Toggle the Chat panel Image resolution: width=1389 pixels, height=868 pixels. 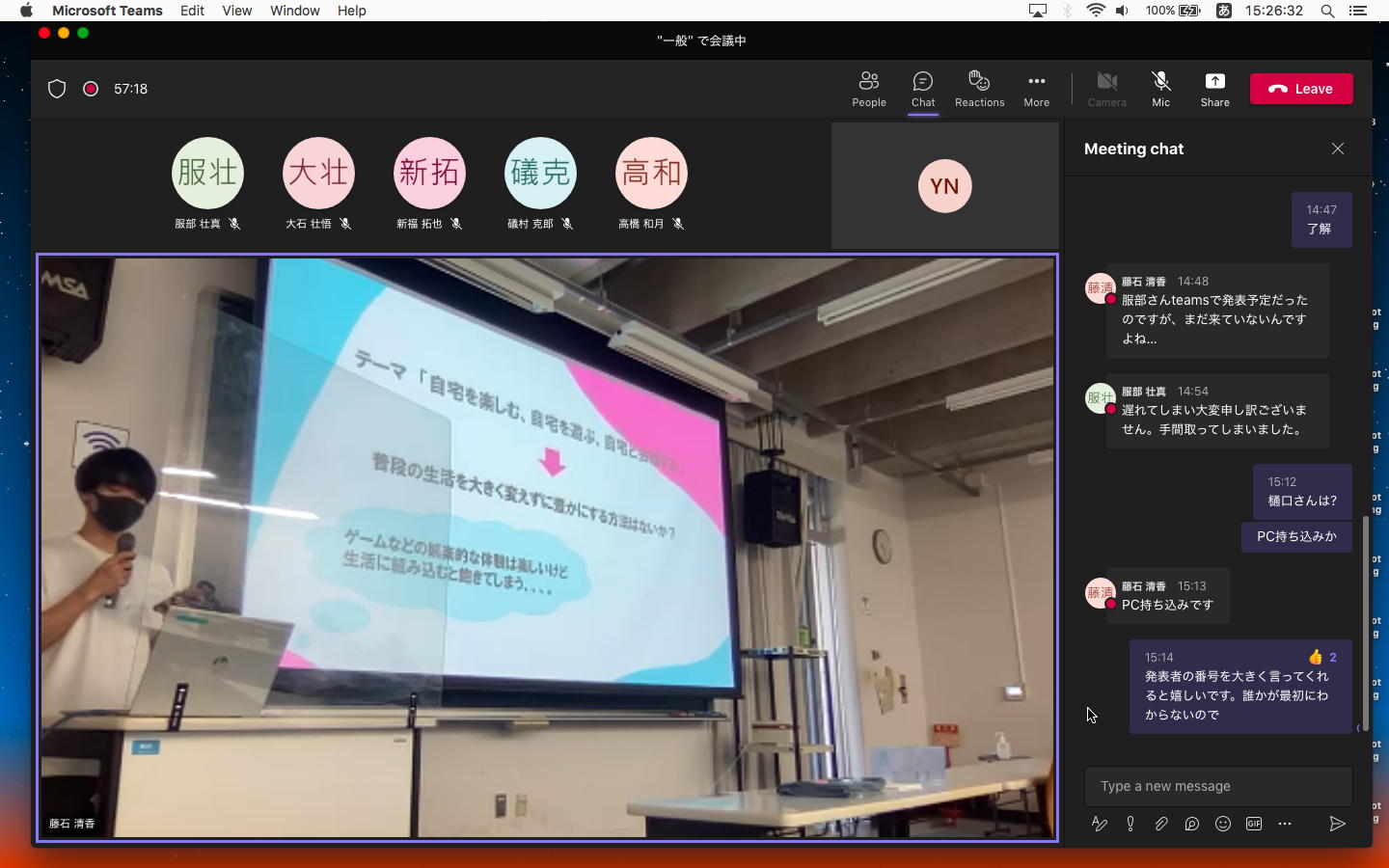(923, 89)
